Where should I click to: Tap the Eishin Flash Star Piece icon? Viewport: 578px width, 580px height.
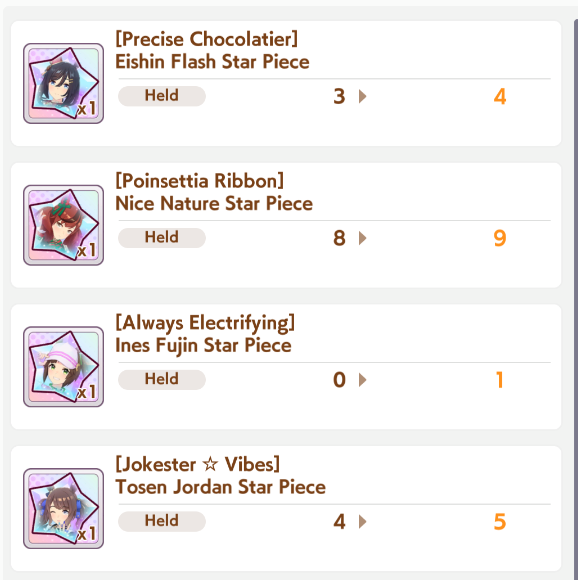[x=63, y=83]
